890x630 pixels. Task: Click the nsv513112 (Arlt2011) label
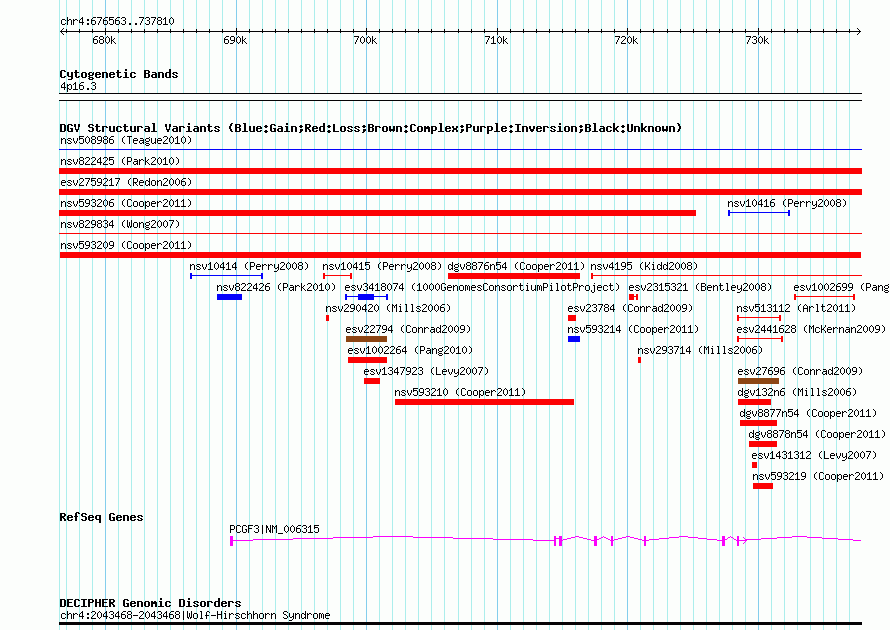796,308
